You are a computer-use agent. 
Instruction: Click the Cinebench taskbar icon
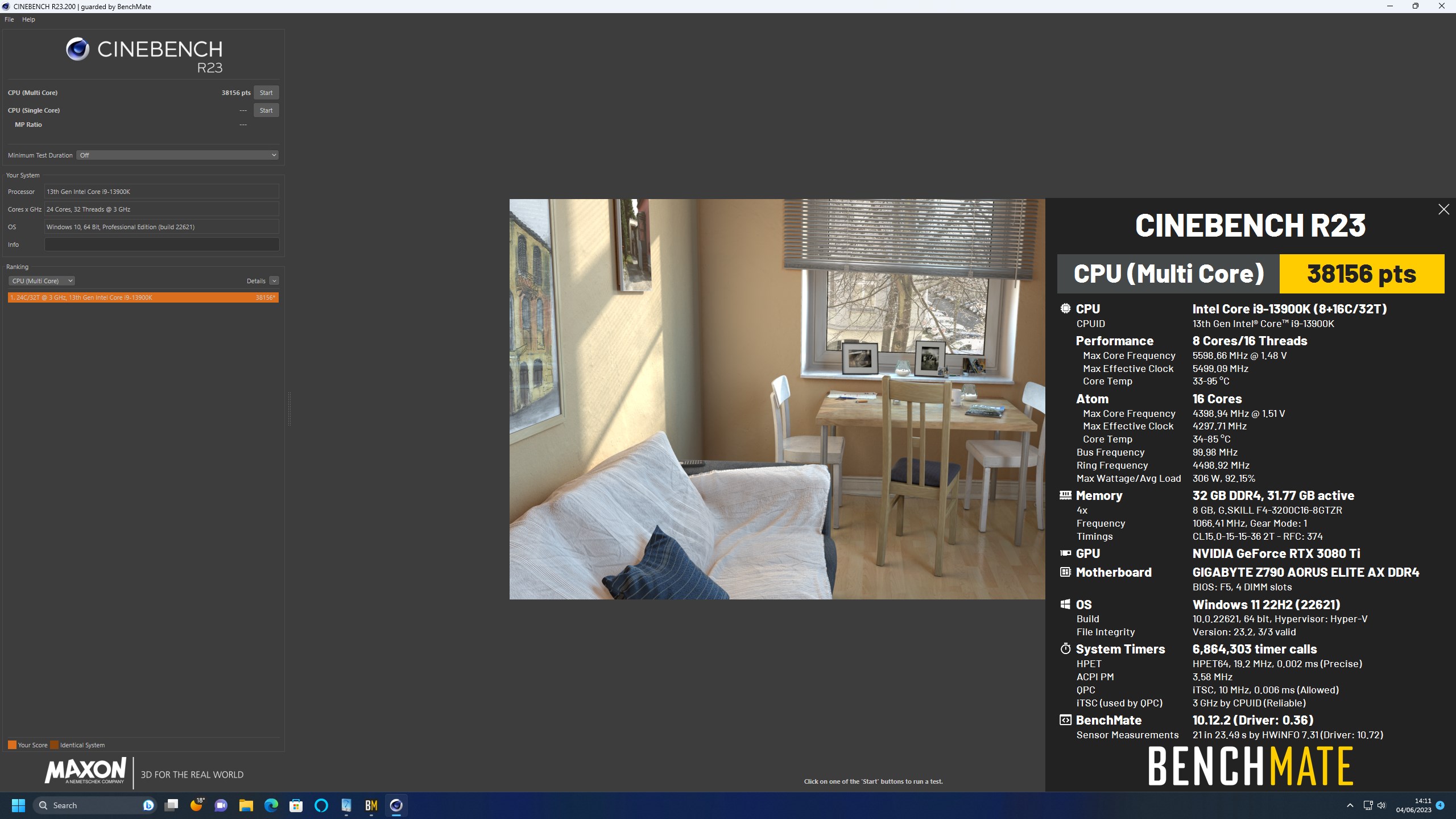[x=396, y=805]
